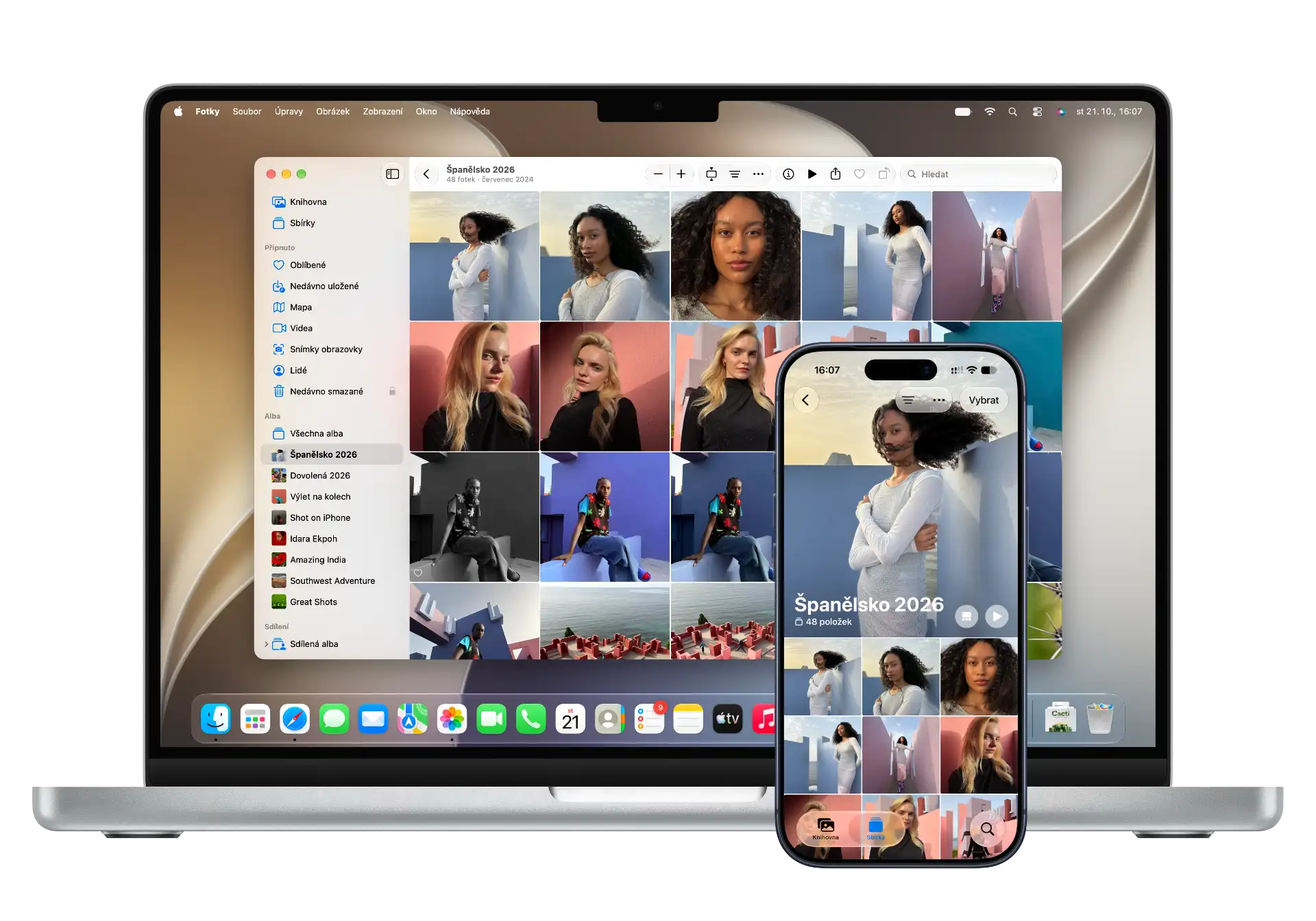This screenshot has height=921, width=1316.
Task: Go back with the Mac toolbar chevron
Action: point(426,174)
